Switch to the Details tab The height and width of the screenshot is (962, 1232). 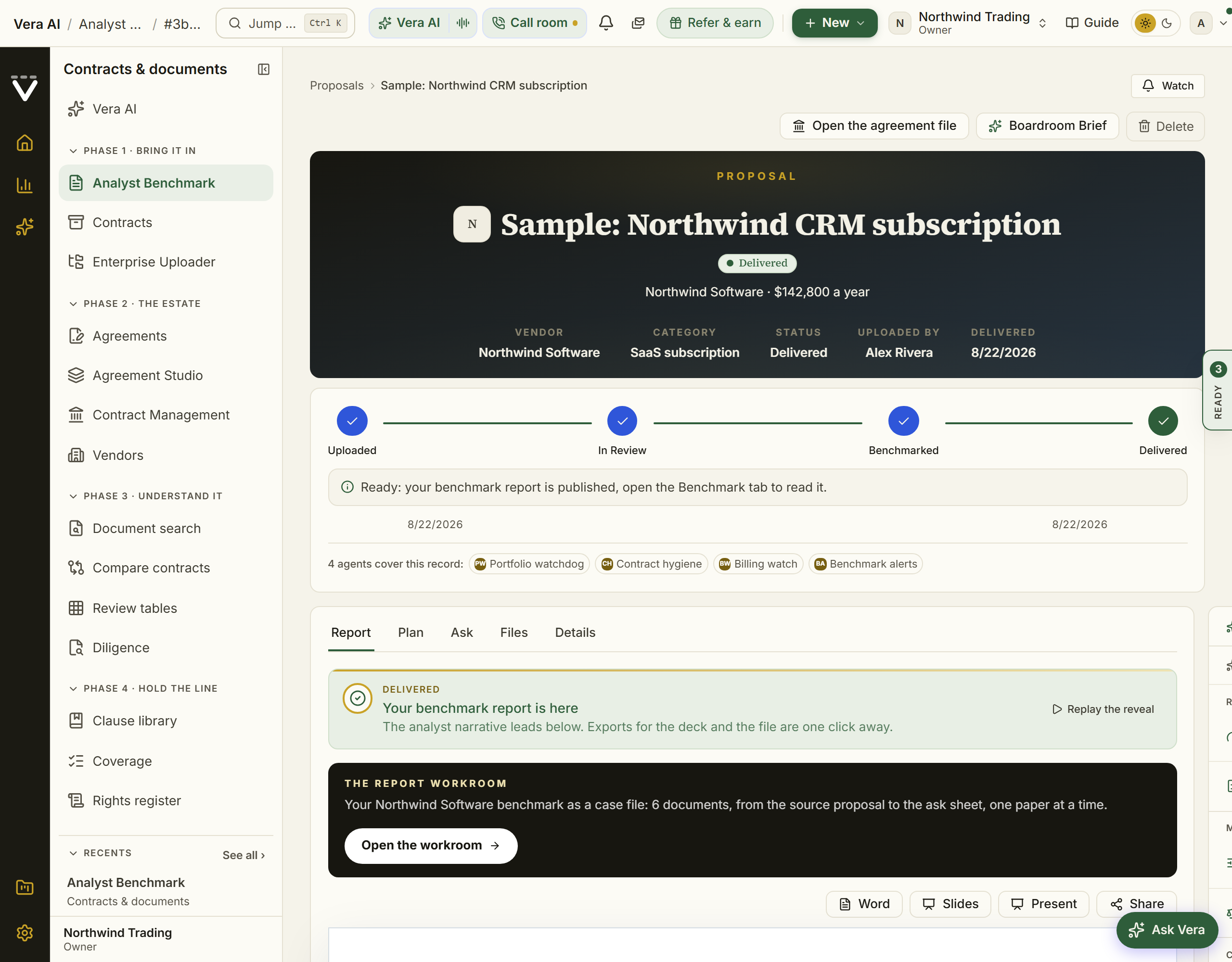pos(575,632)
